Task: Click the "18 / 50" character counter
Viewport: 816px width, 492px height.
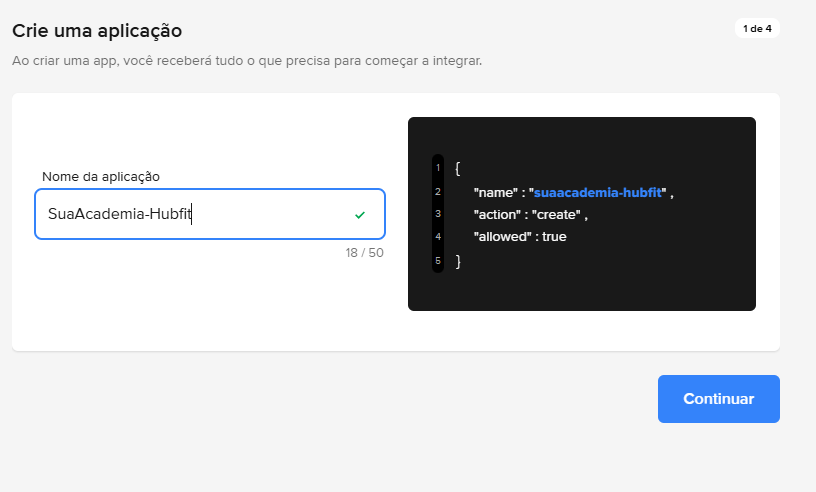Action: (x=364, y=253)
